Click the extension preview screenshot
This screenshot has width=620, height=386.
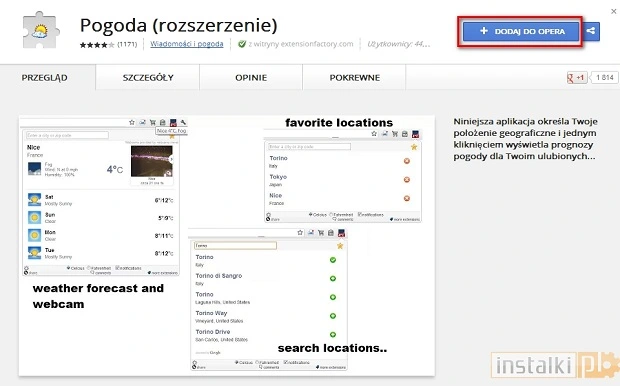tap(227, 246)
